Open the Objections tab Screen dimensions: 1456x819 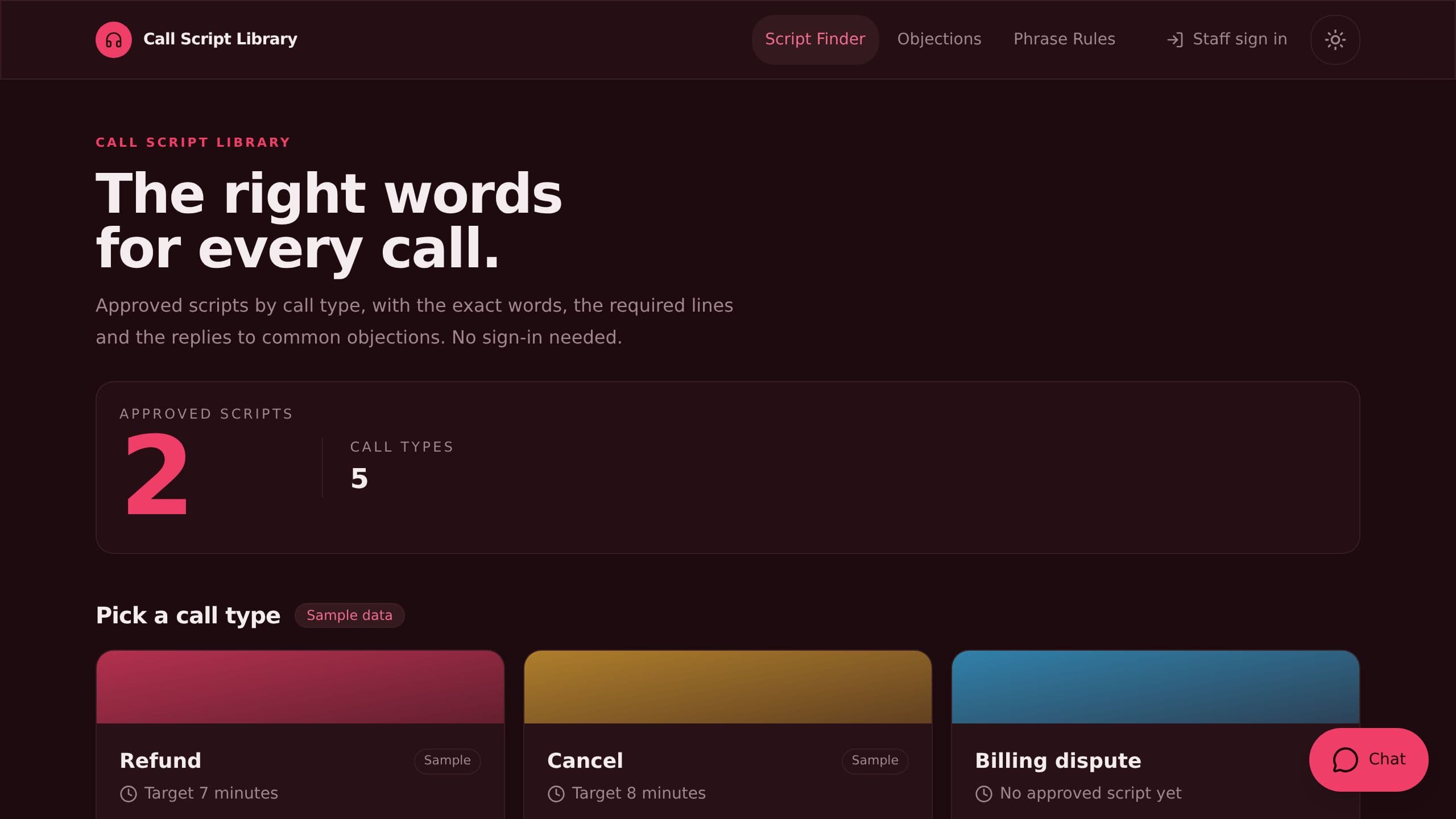(x=939, y=39)
